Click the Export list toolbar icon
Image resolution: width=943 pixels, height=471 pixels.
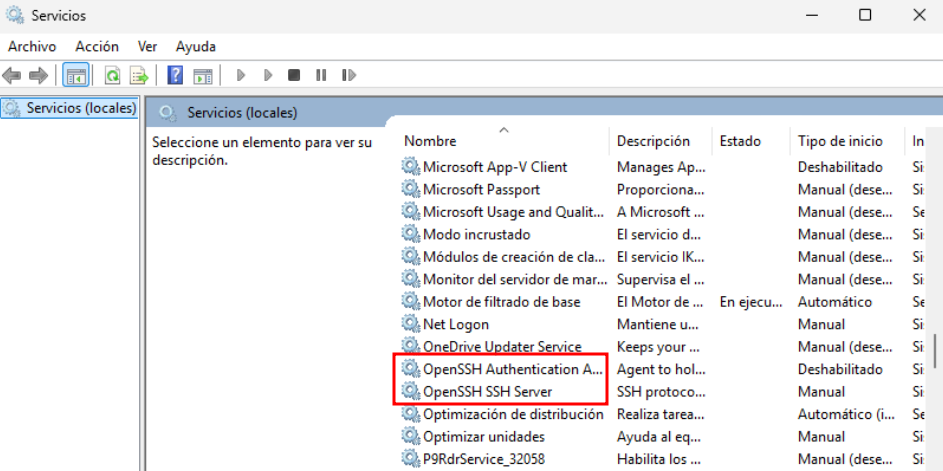tap(139, 75)
